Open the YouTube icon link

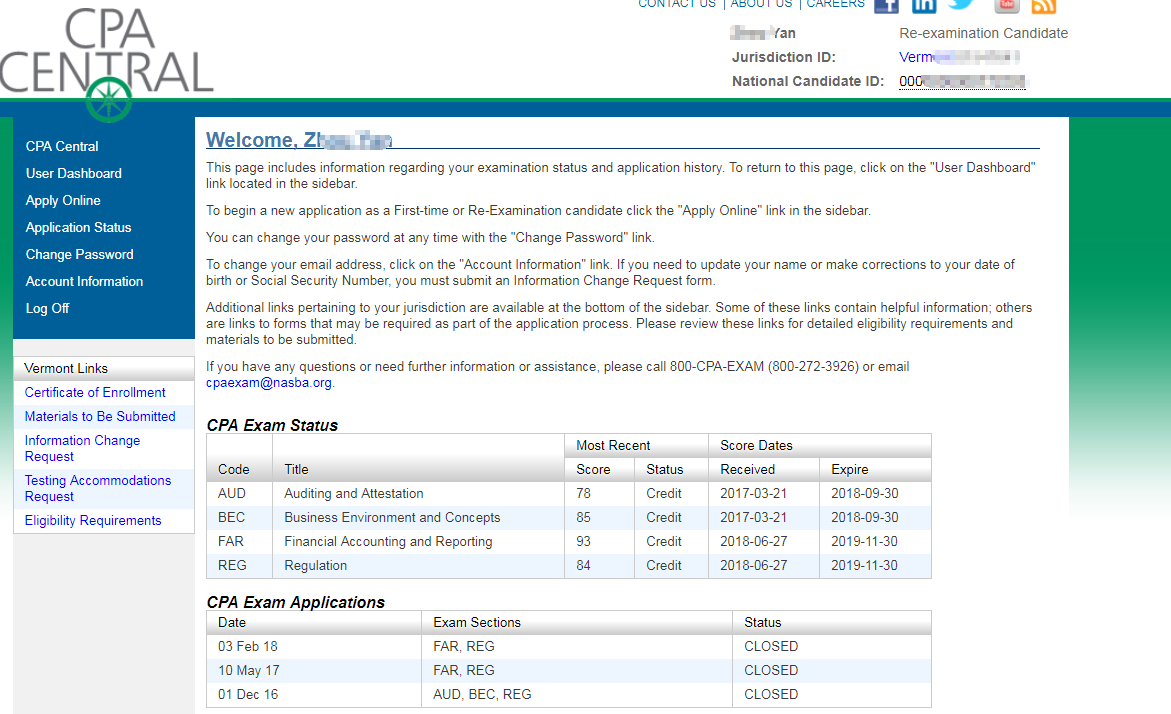click(1007, 5)
